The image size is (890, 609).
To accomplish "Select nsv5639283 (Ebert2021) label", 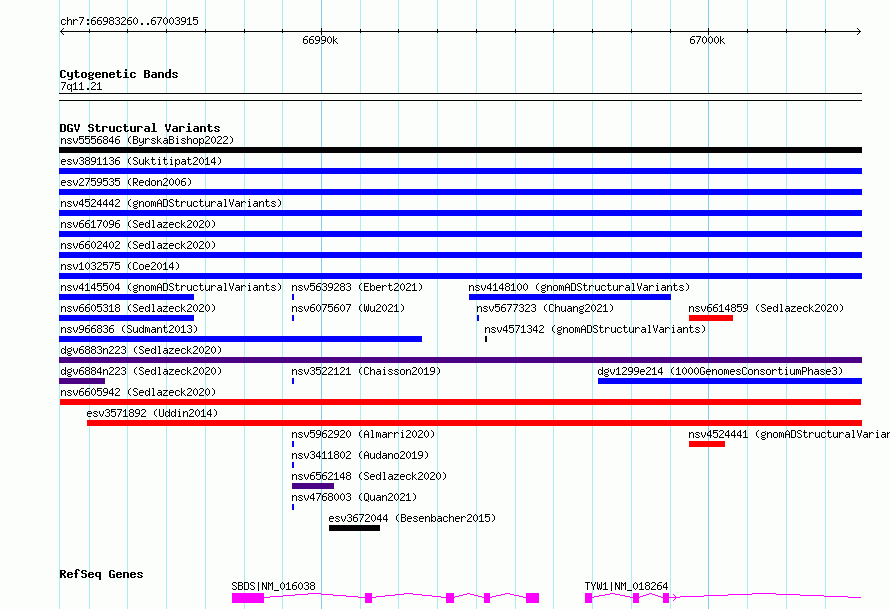I will [x=357, y=287].
